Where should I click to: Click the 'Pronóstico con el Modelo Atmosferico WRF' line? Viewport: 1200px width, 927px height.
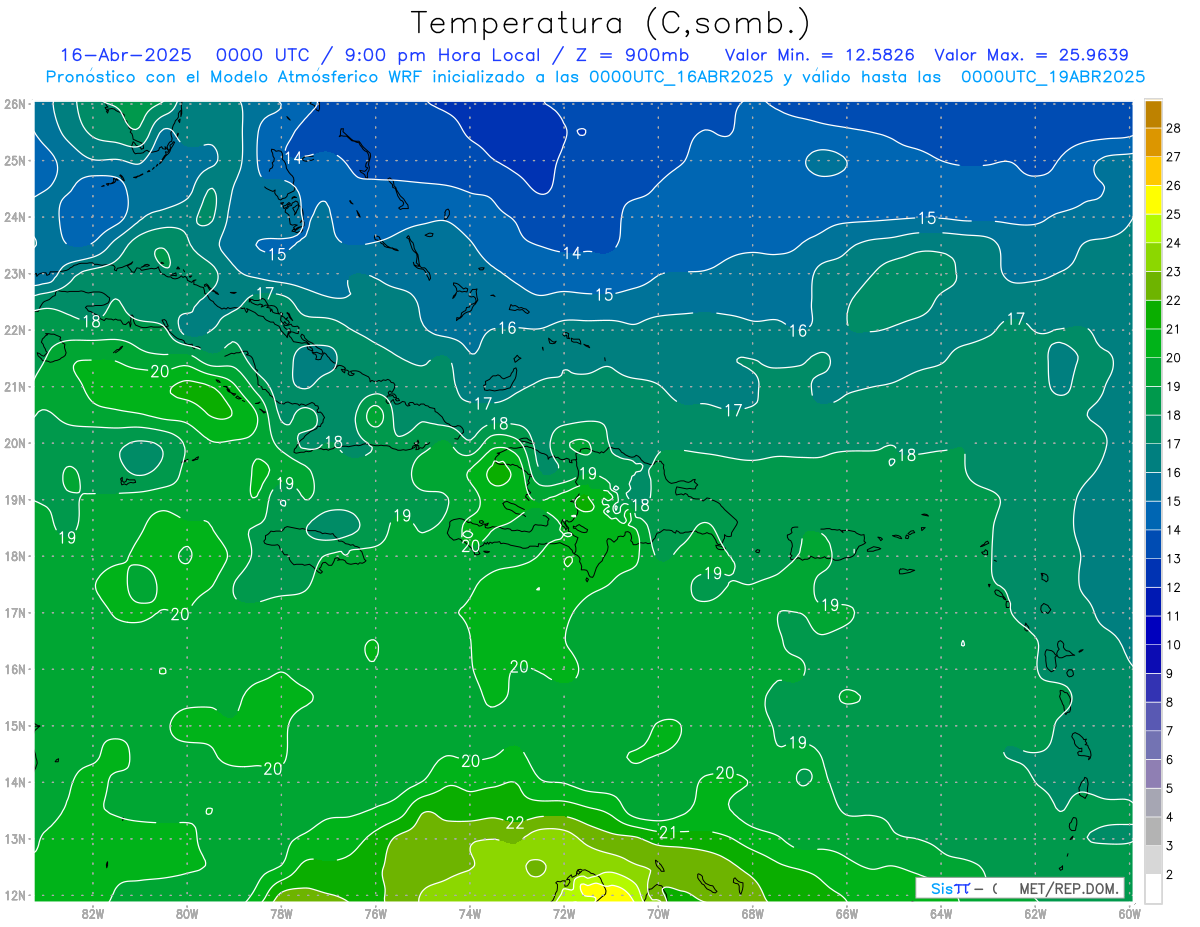[x=595, y=77]
